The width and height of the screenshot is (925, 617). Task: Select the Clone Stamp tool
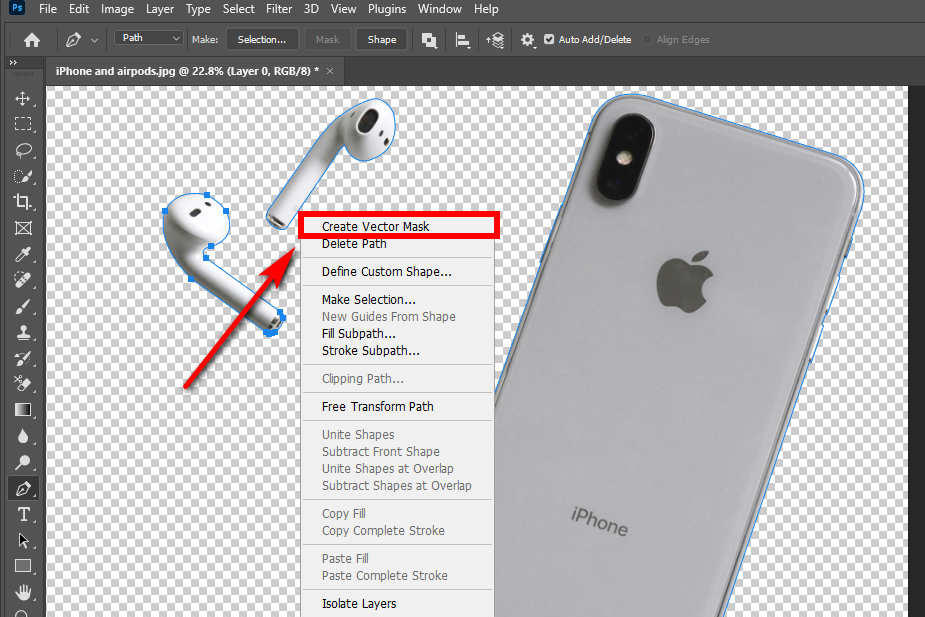(x=22, y=333)
